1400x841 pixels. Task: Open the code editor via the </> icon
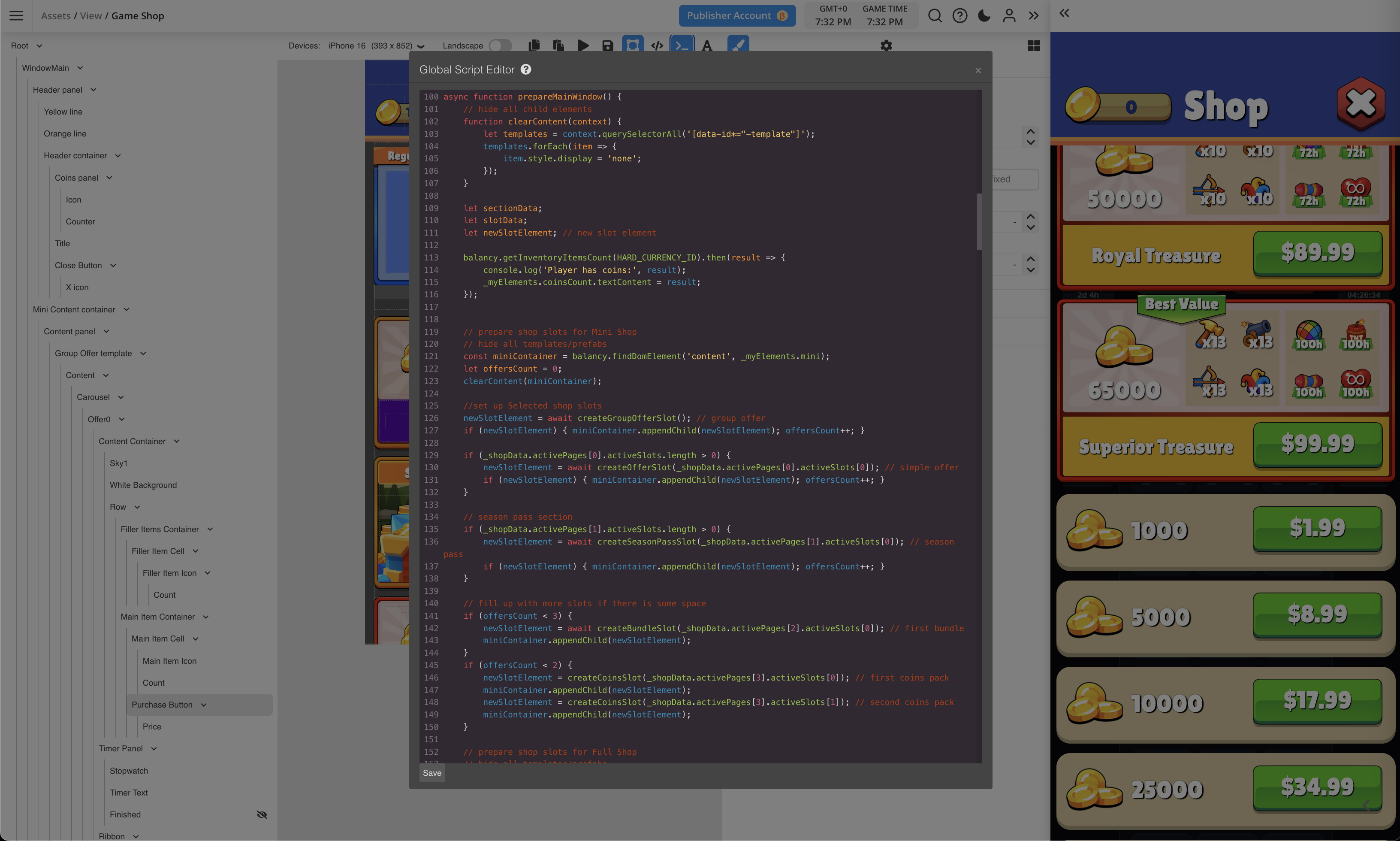tap(657, 45)
